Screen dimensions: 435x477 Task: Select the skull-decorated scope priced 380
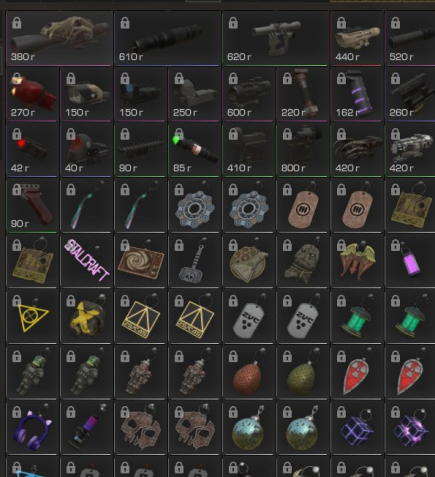[60, 38]
